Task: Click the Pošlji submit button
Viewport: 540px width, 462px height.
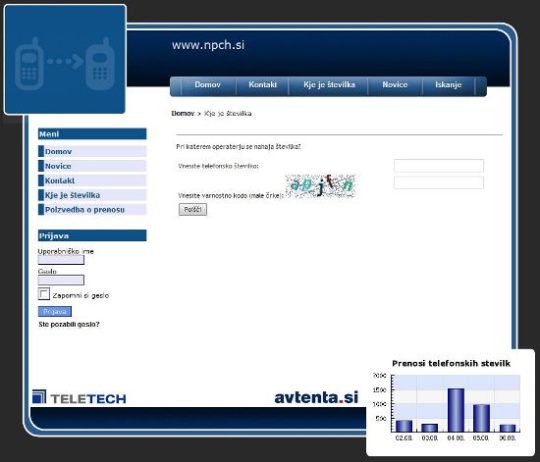Action: click(x=193, y=209)
